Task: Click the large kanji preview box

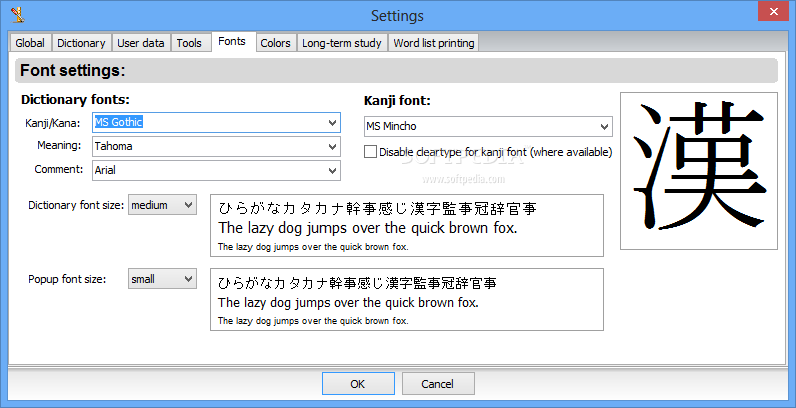Action: pyautogui.click(x=699, y=171)
